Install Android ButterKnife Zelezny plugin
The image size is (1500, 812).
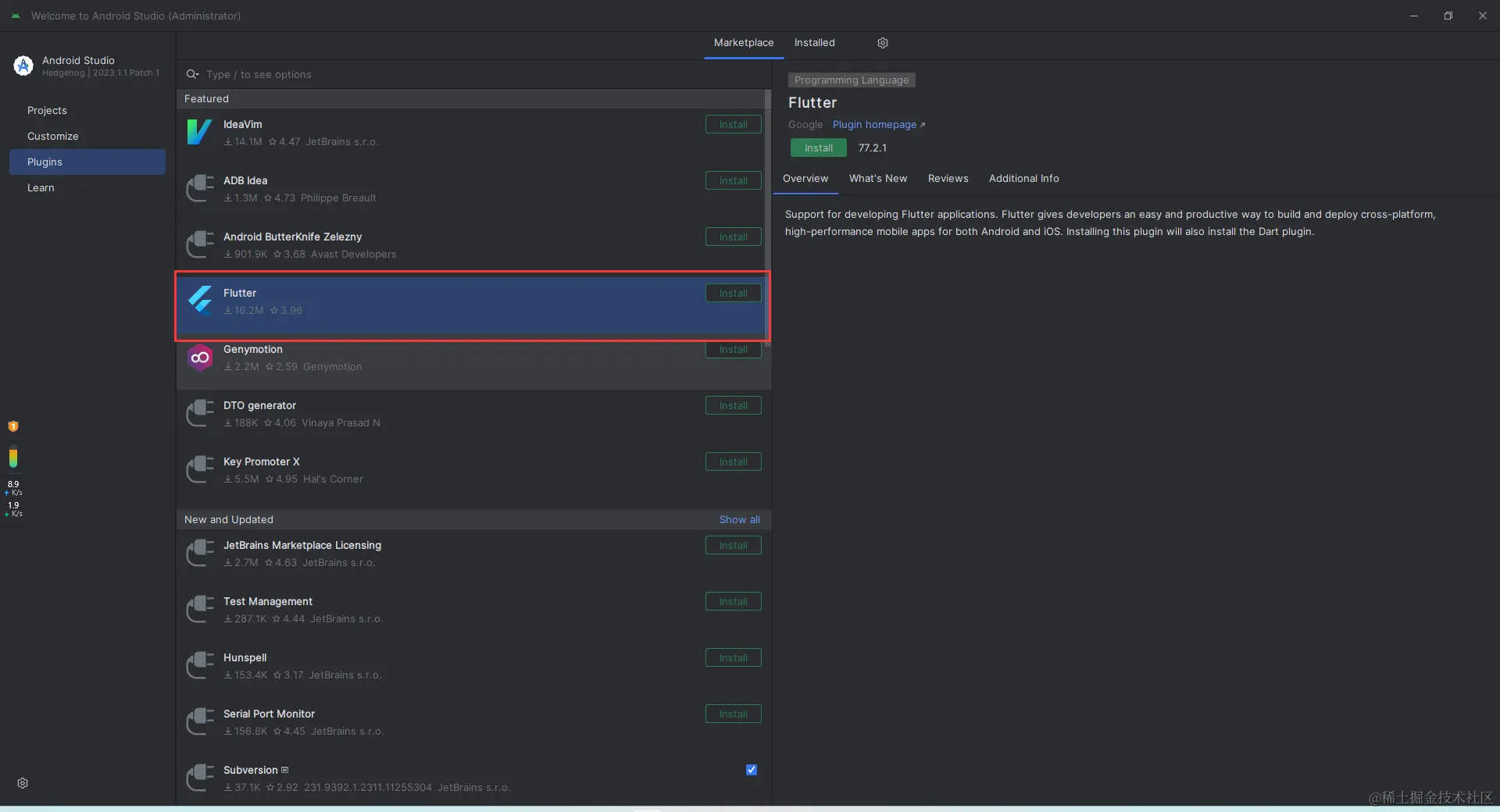click(x=734, y=237)
